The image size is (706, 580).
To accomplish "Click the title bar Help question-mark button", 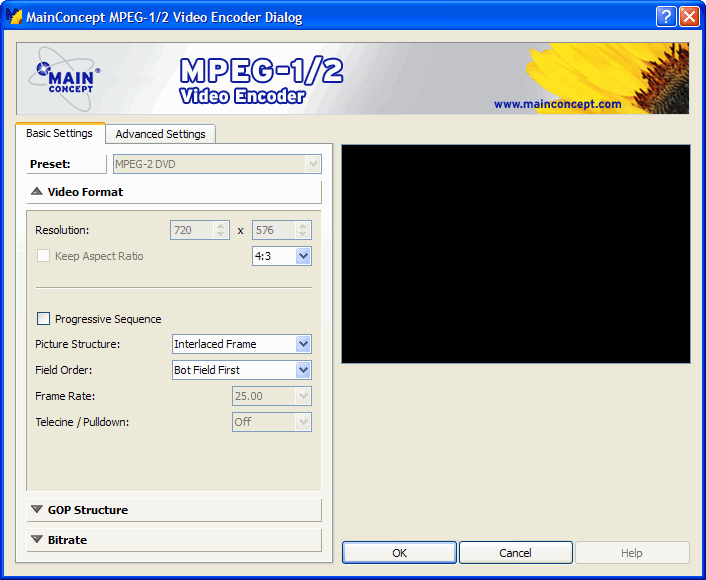I will click(666, 17).
